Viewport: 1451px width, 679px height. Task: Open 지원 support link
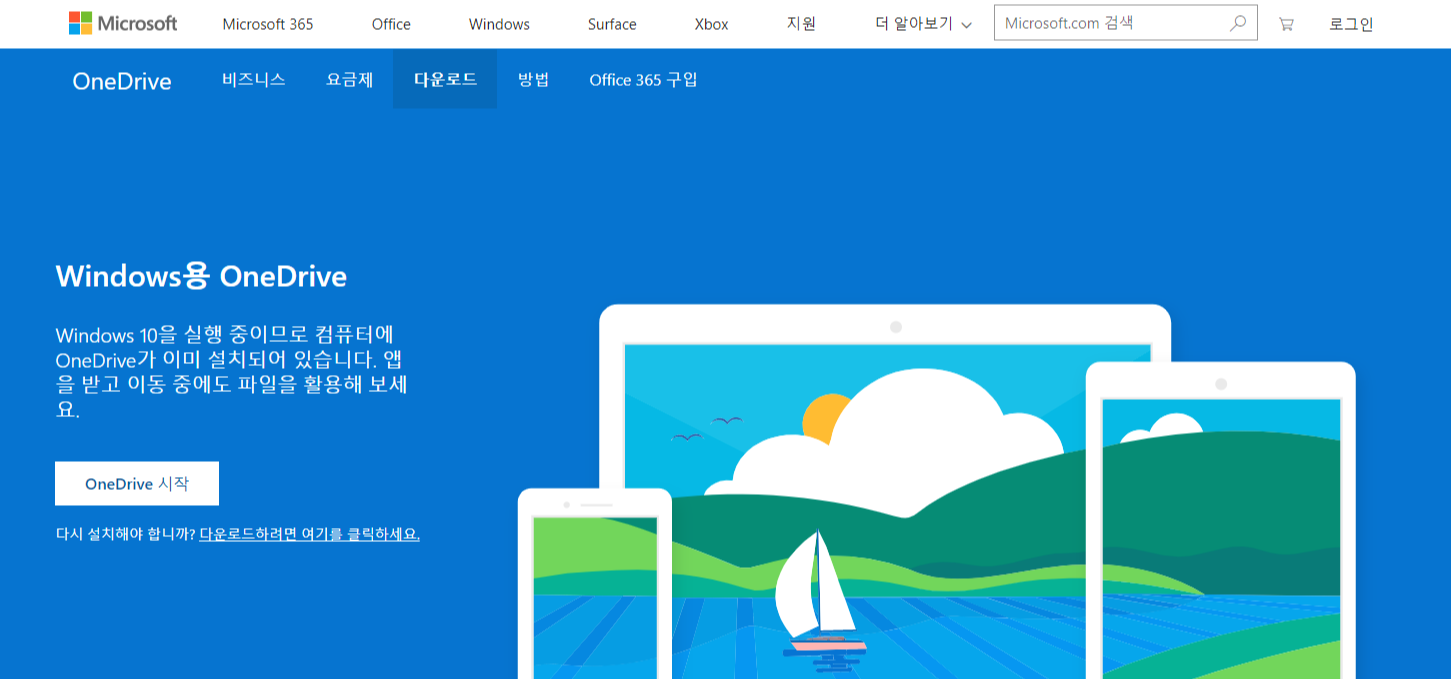point(801,24)
